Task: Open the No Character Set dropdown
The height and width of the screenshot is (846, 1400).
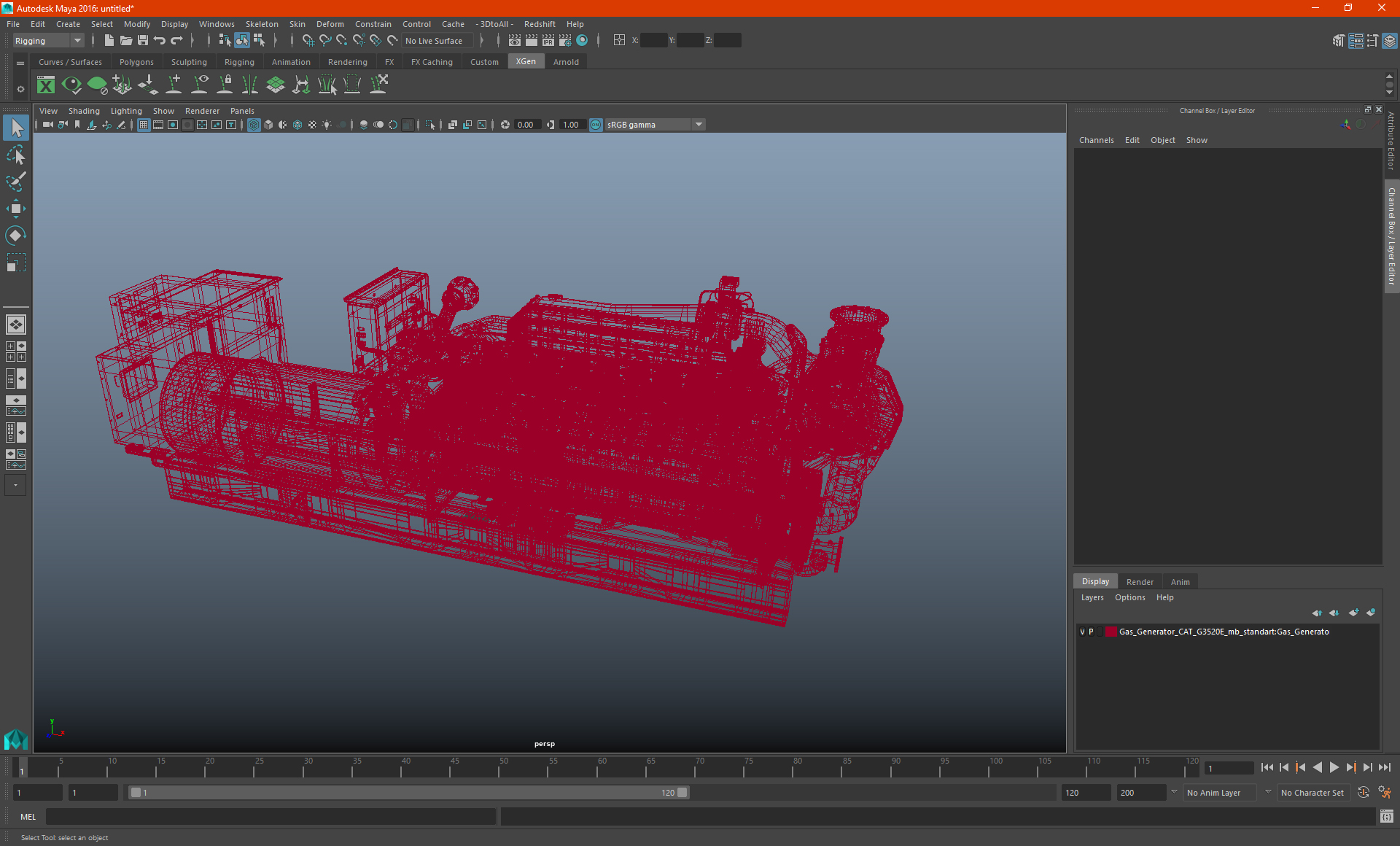Action: pos(1312,793)
